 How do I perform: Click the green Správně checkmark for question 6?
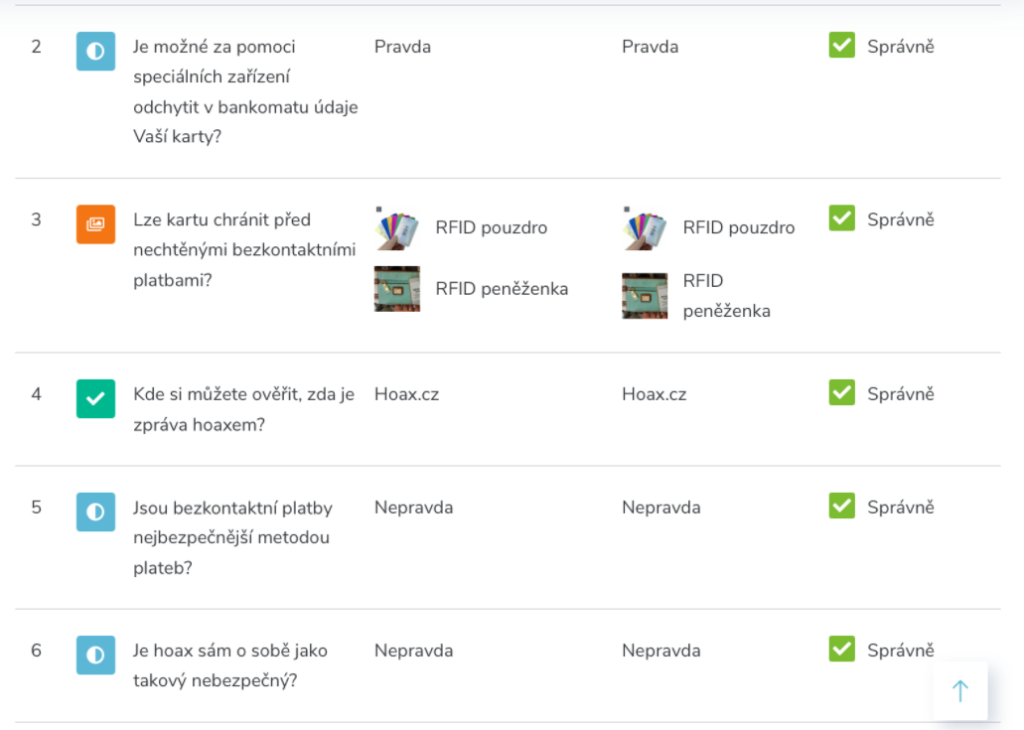842,649
